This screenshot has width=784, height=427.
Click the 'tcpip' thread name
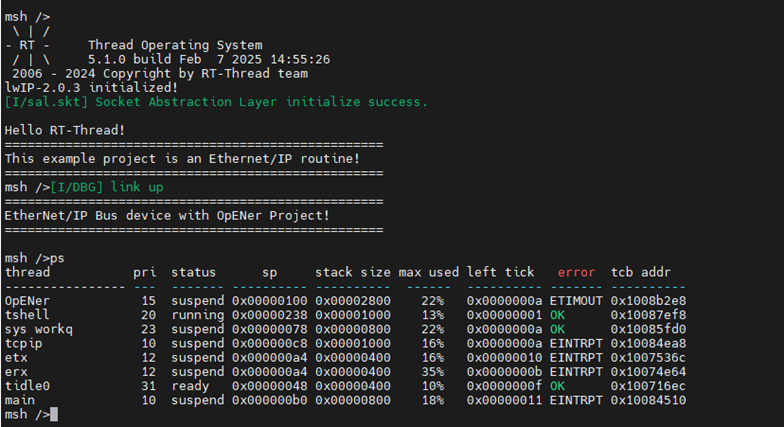tap(24, 344)
